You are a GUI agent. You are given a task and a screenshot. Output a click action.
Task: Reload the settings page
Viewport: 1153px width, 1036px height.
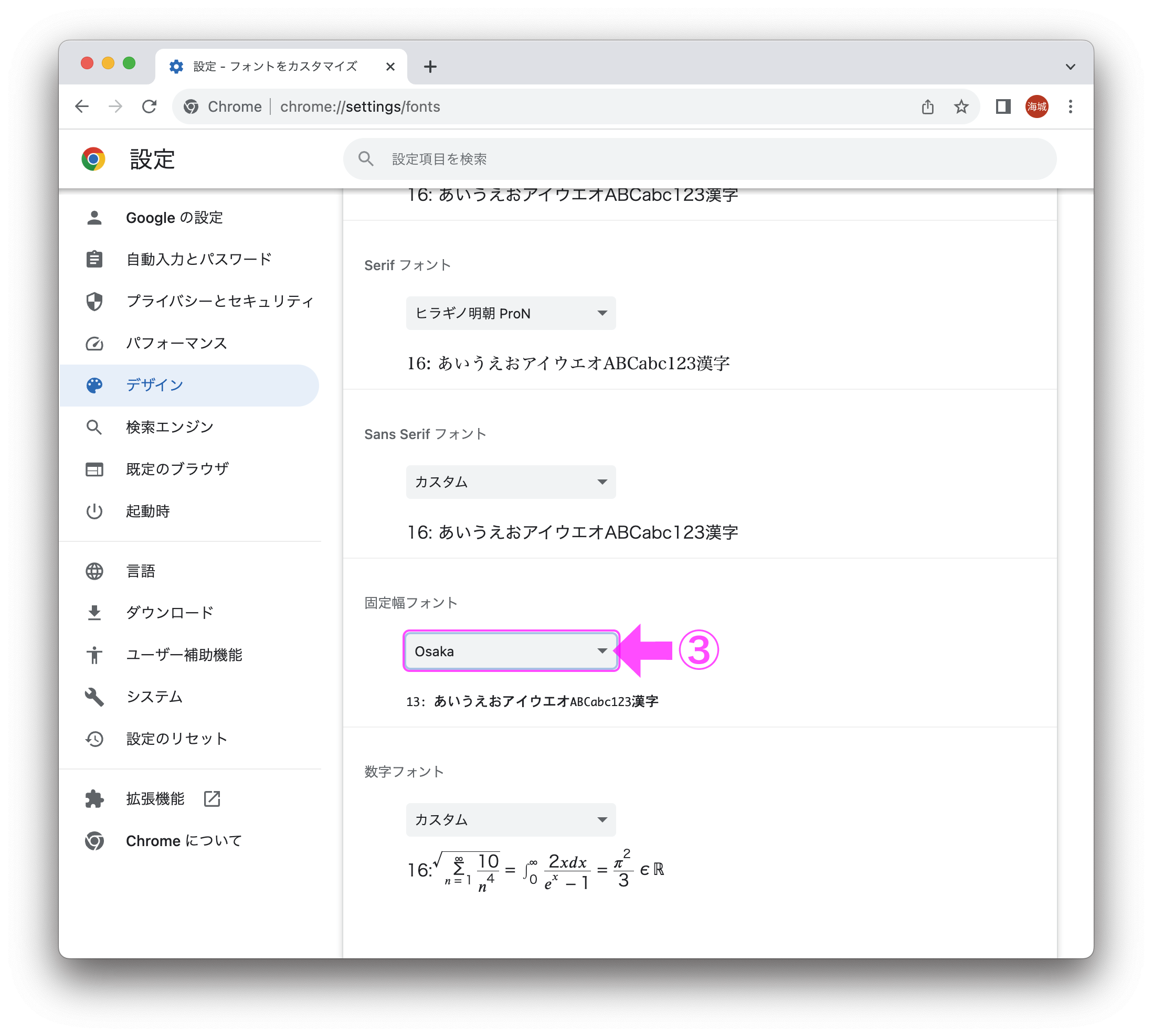tap(149, 106)
